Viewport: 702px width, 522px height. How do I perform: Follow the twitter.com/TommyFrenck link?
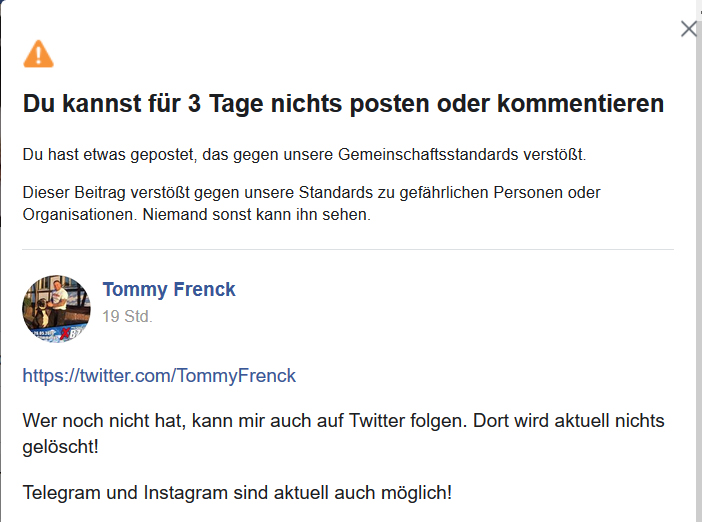[159, 376]
